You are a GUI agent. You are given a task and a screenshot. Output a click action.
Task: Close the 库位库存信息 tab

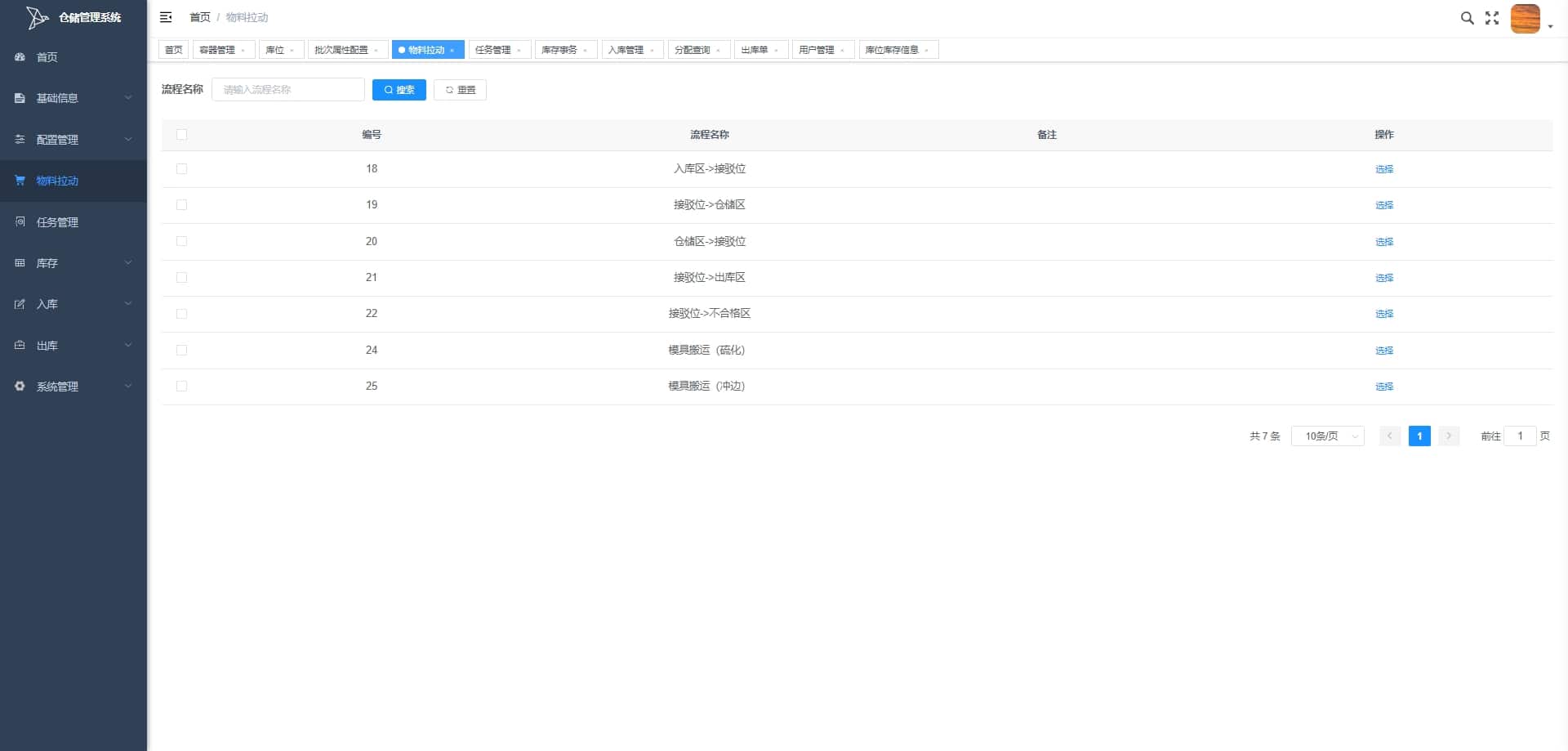927,51
